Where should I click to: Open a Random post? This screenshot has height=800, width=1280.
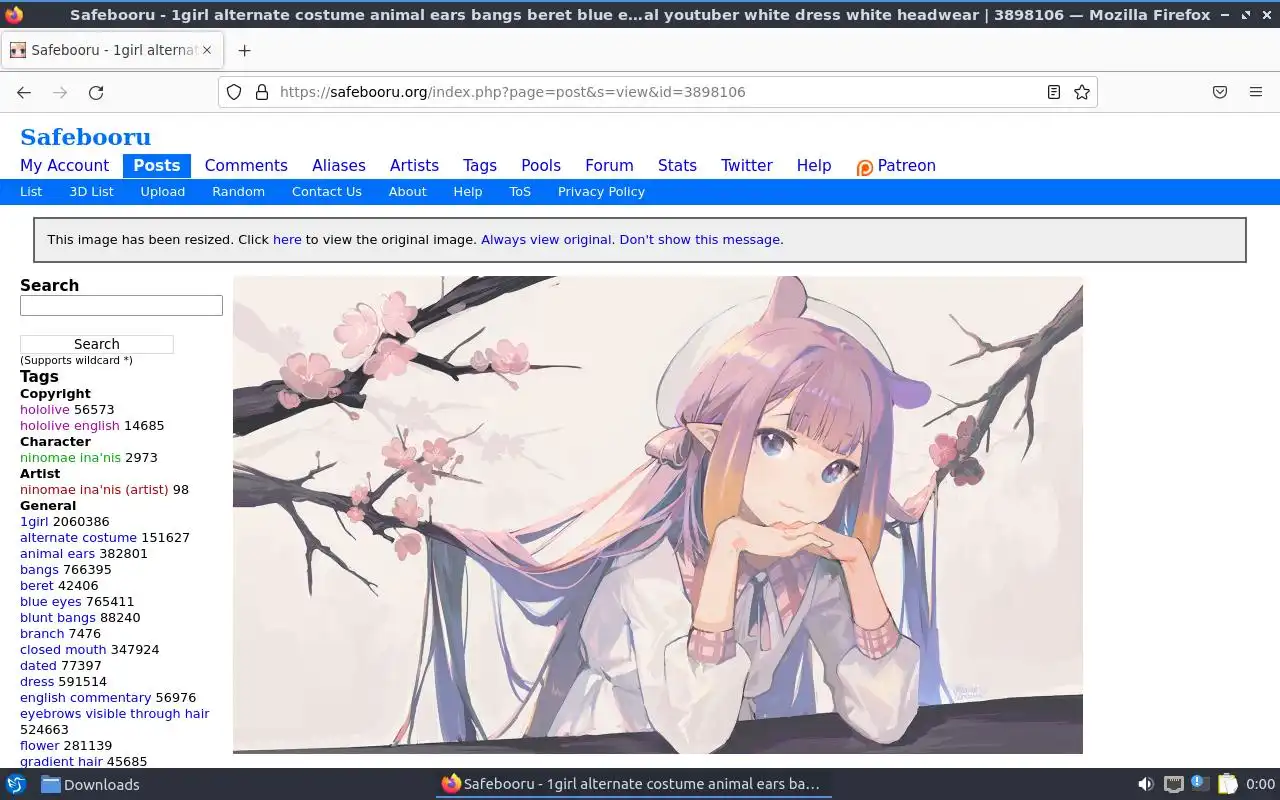238,192
